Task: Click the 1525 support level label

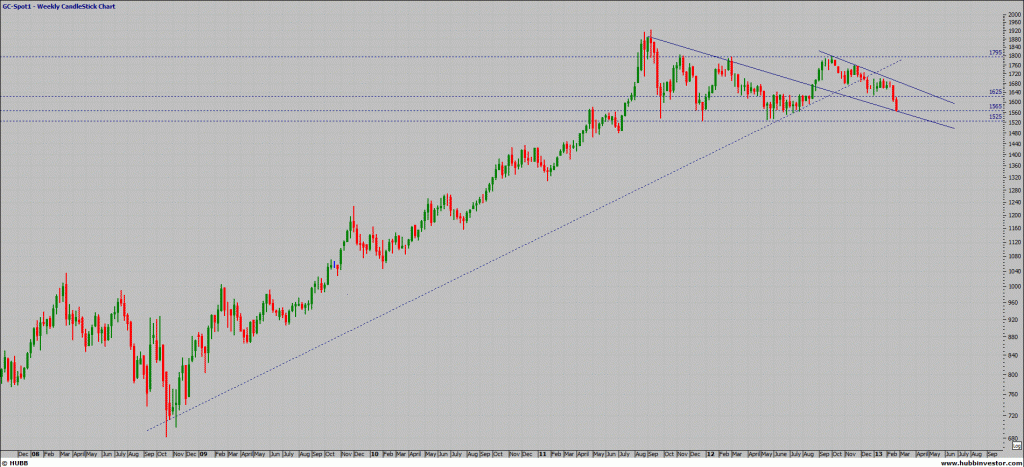Action: [x=995, y=117]
